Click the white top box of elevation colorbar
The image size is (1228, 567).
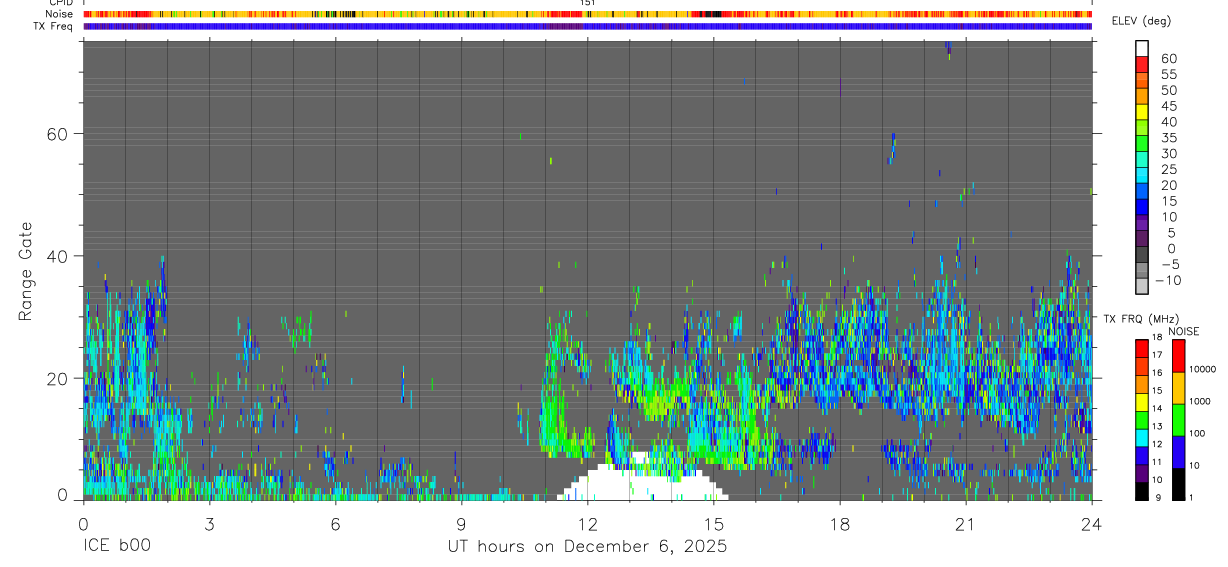coord(1142,48)
